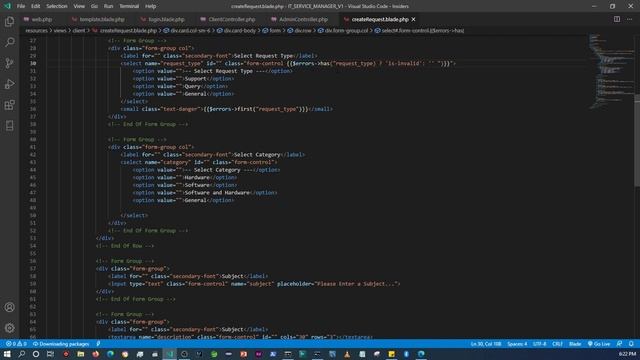Open the Extensions view

pyautogui.click(x=9, y=105)
